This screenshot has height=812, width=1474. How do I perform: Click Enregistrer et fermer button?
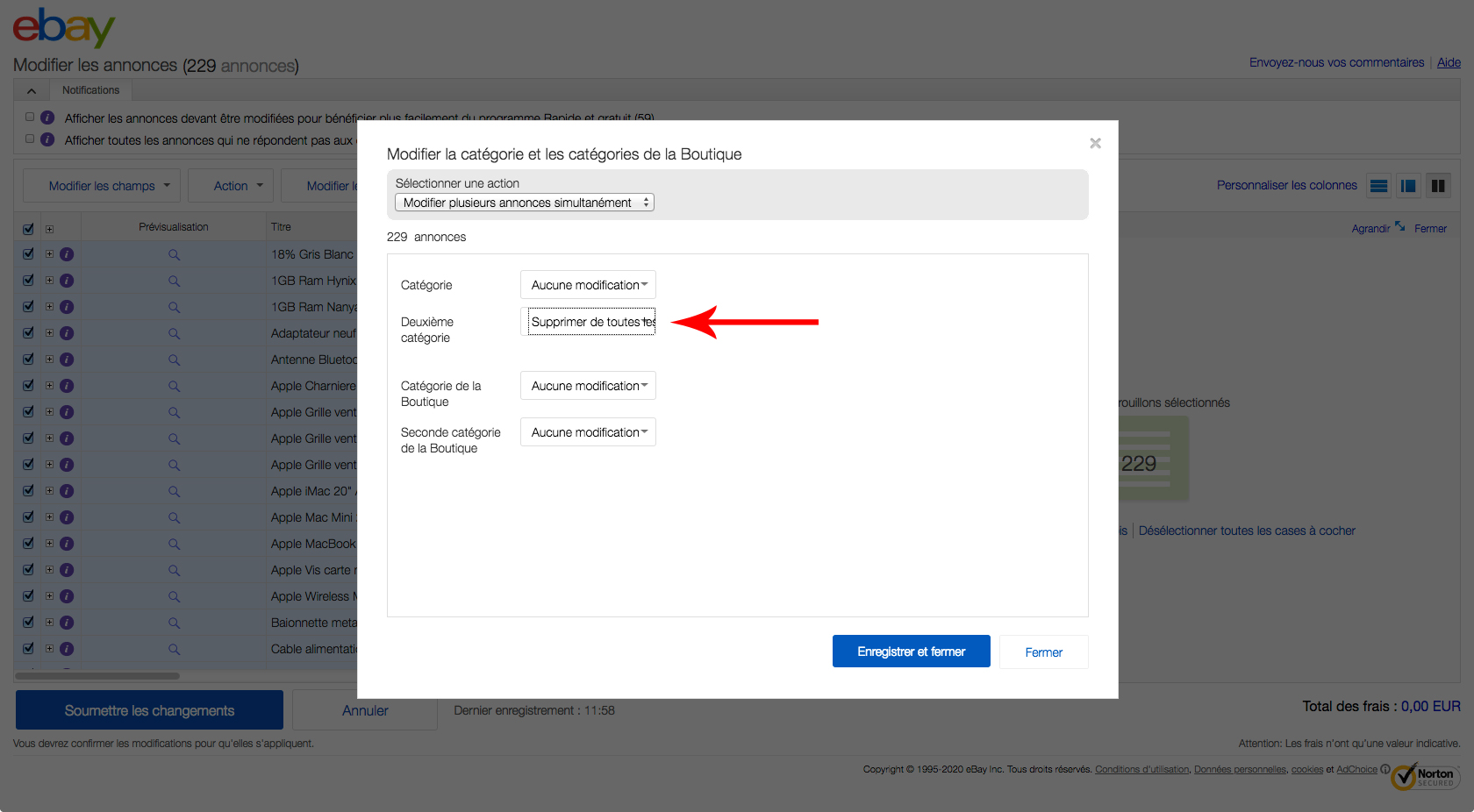point(911,652)
